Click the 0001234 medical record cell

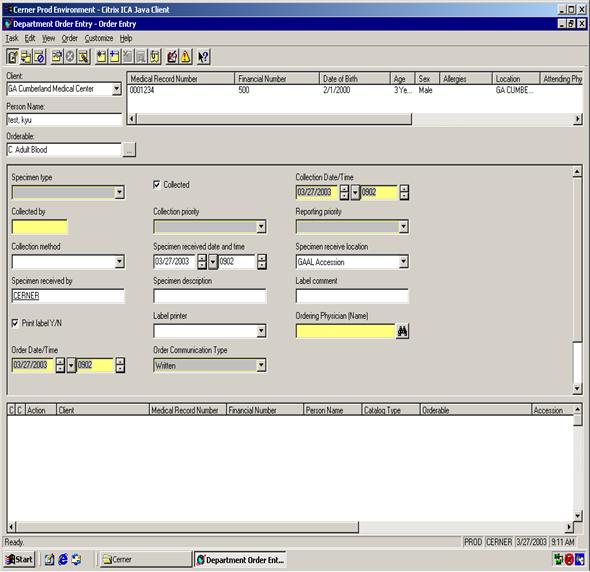pyautogui.click(x=142, y=90)
